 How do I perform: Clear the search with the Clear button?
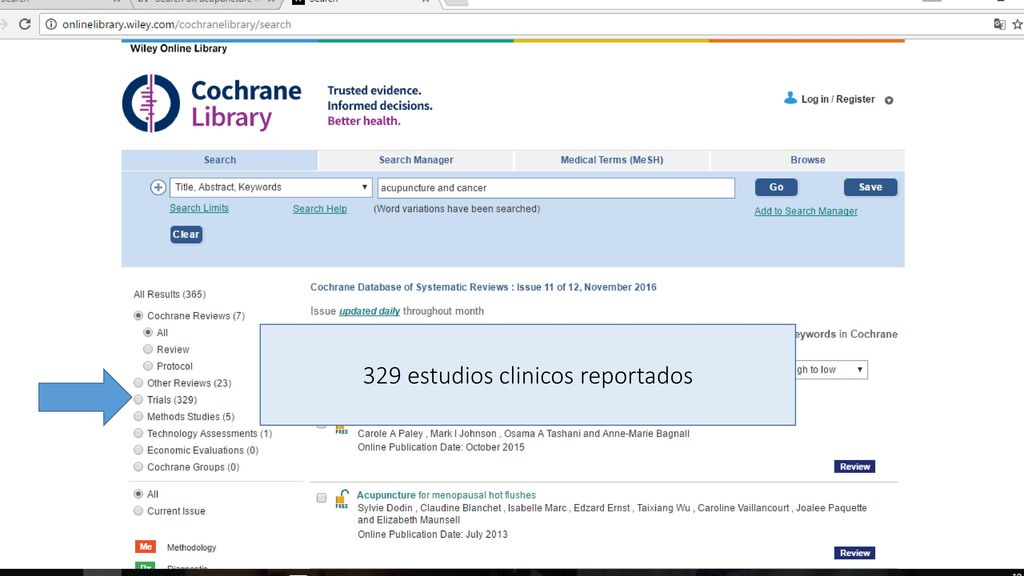pyautogui.click(x=186, y=234)
